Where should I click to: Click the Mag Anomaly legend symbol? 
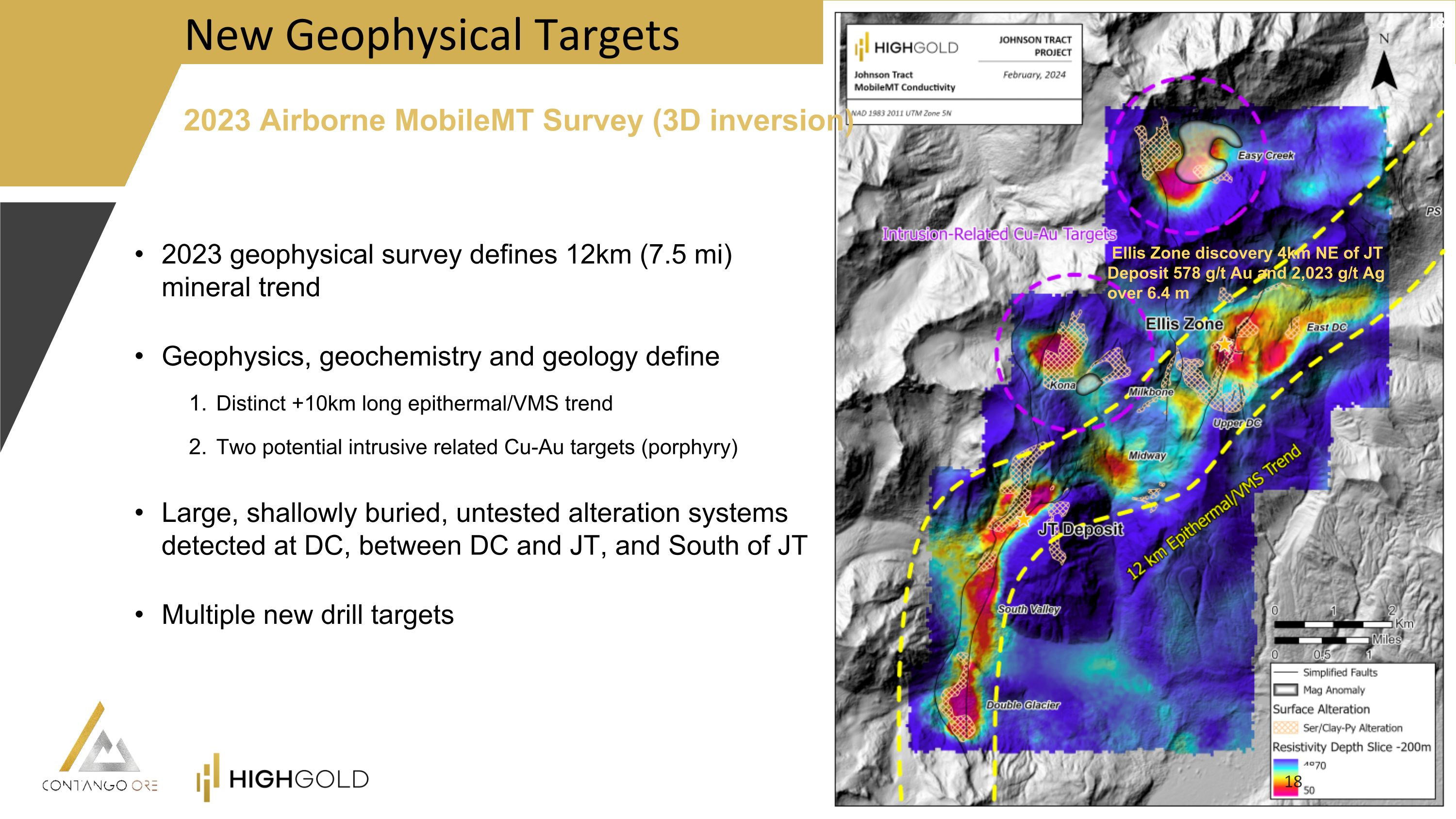pos(1285,689)
